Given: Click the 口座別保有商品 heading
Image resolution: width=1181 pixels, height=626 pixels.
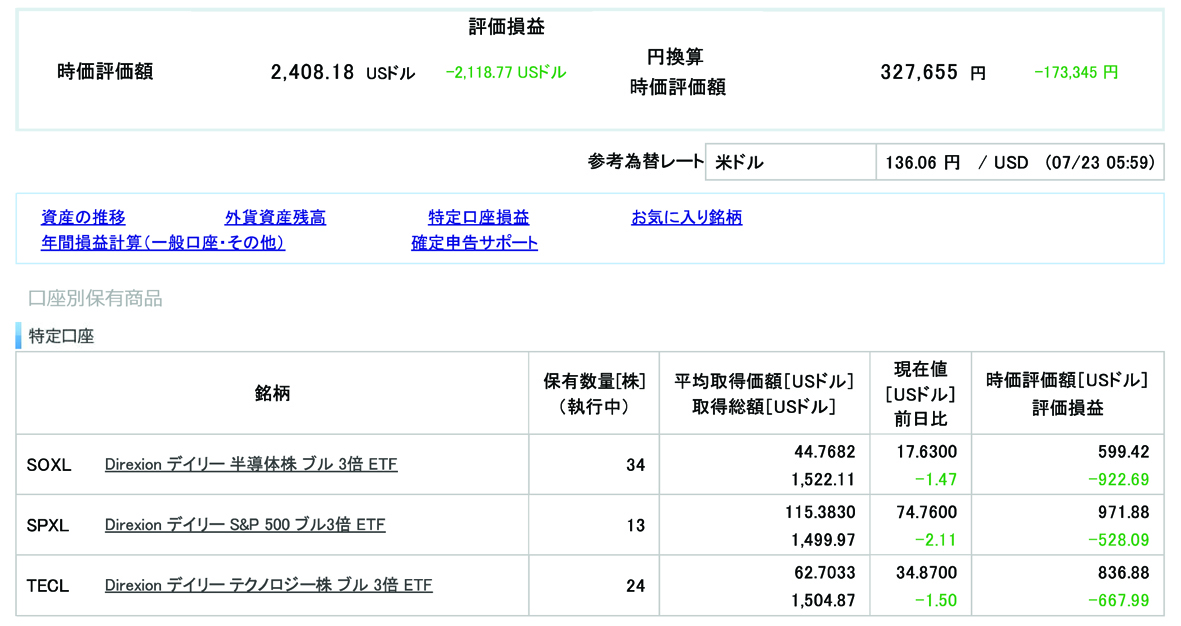Looking at the screenshot, I should (x=95, y=298).
